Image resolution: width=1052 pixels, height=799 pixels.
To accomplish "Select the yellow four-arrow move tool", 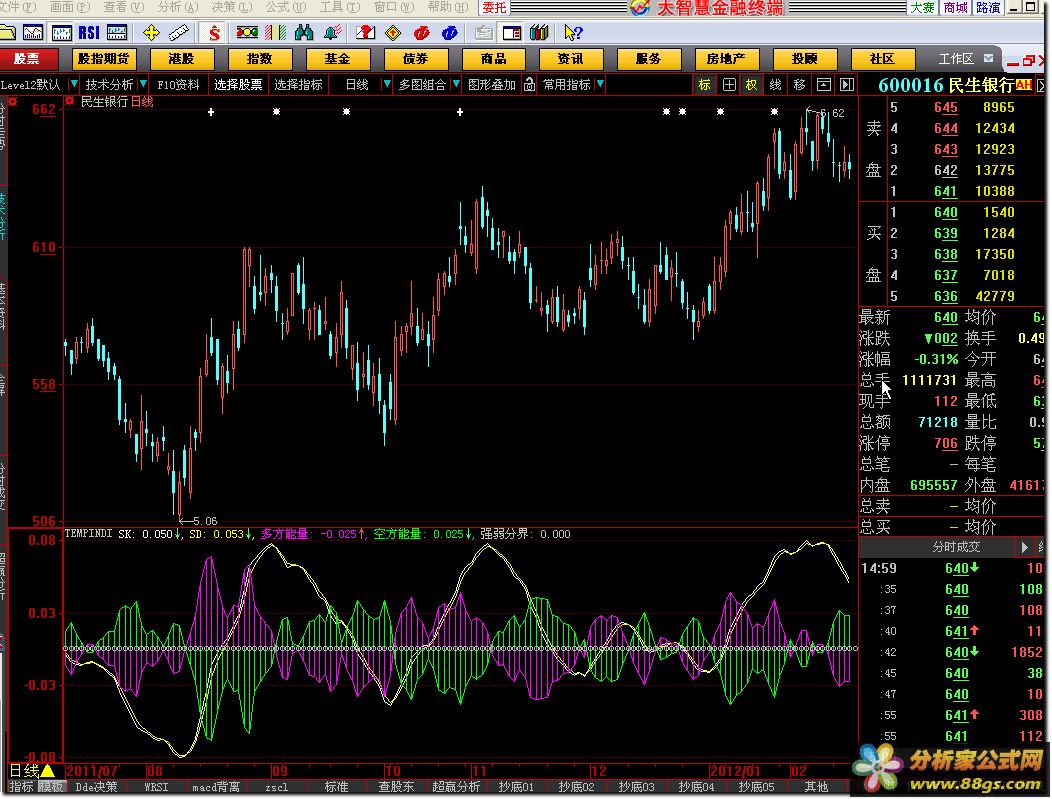I will 152,32.
